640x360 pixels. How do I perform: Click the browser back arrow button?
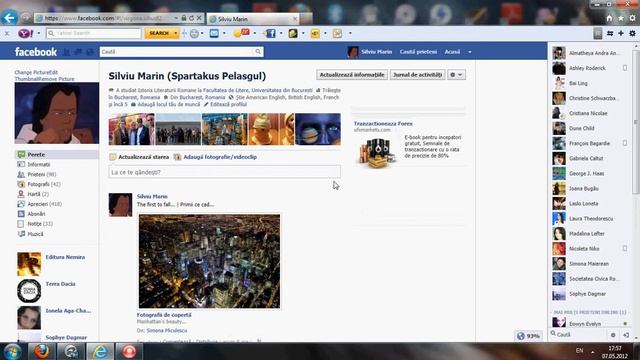point(9,18)
